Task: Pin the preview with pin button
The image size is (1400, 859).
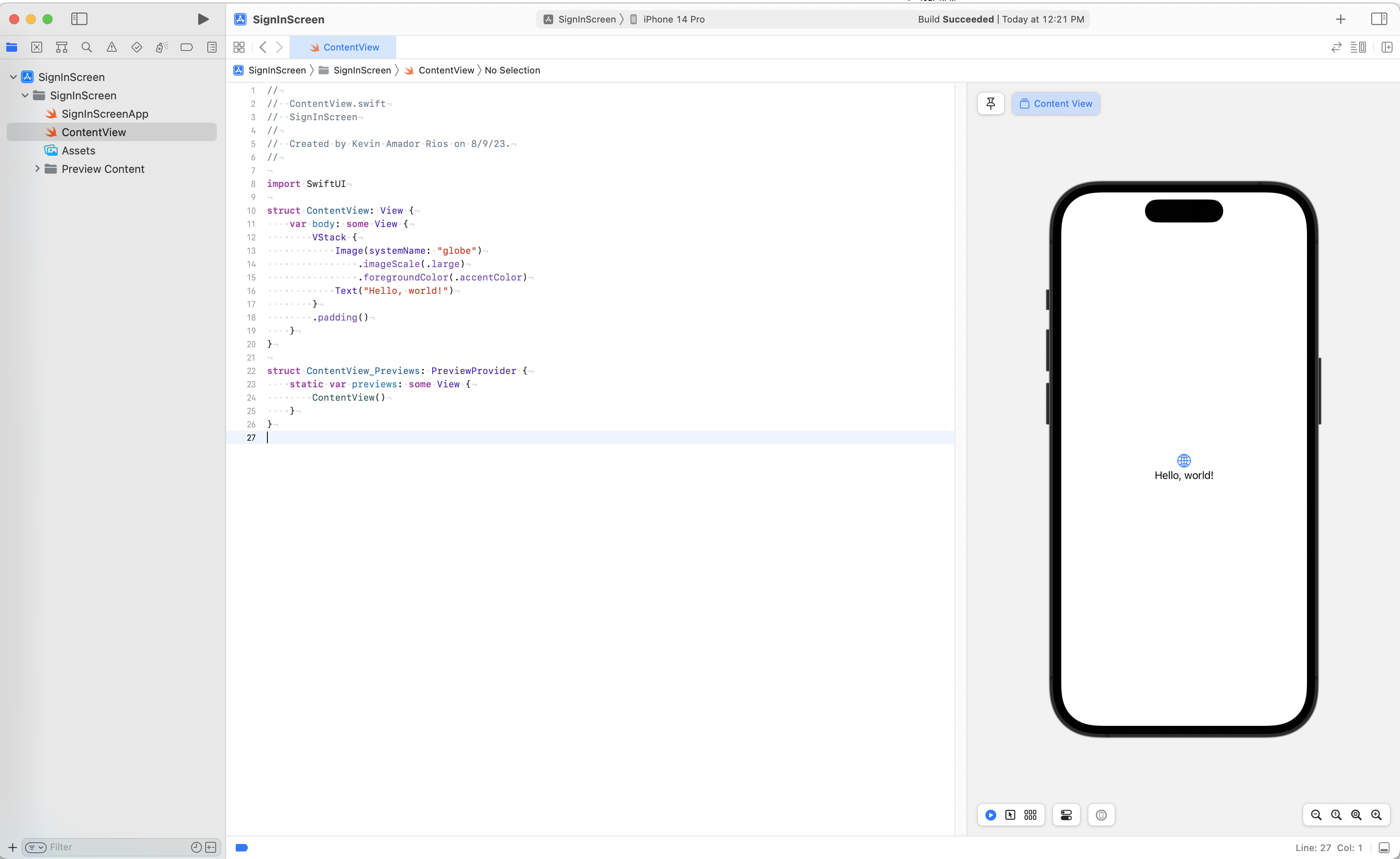Action: [990, 104]
